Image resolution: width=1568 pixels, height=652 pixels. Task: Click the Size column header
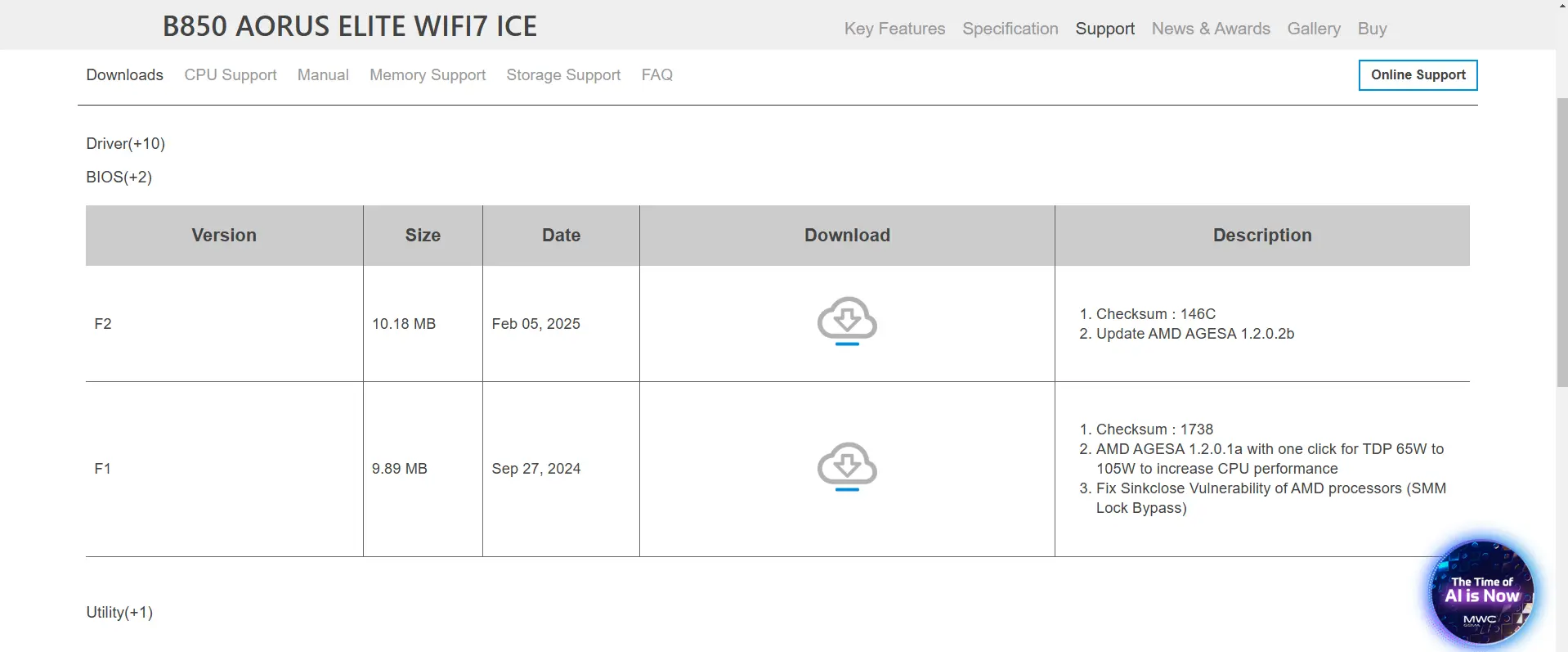point(423,235)
